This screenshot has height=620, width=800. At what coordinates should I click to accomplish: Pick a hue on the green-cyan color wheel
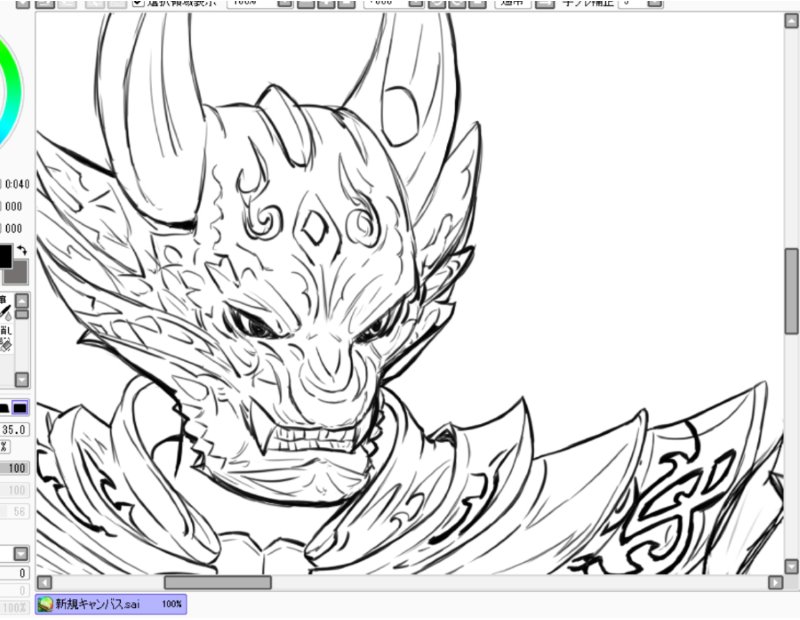pyautogui.click(x=14, y=92)
